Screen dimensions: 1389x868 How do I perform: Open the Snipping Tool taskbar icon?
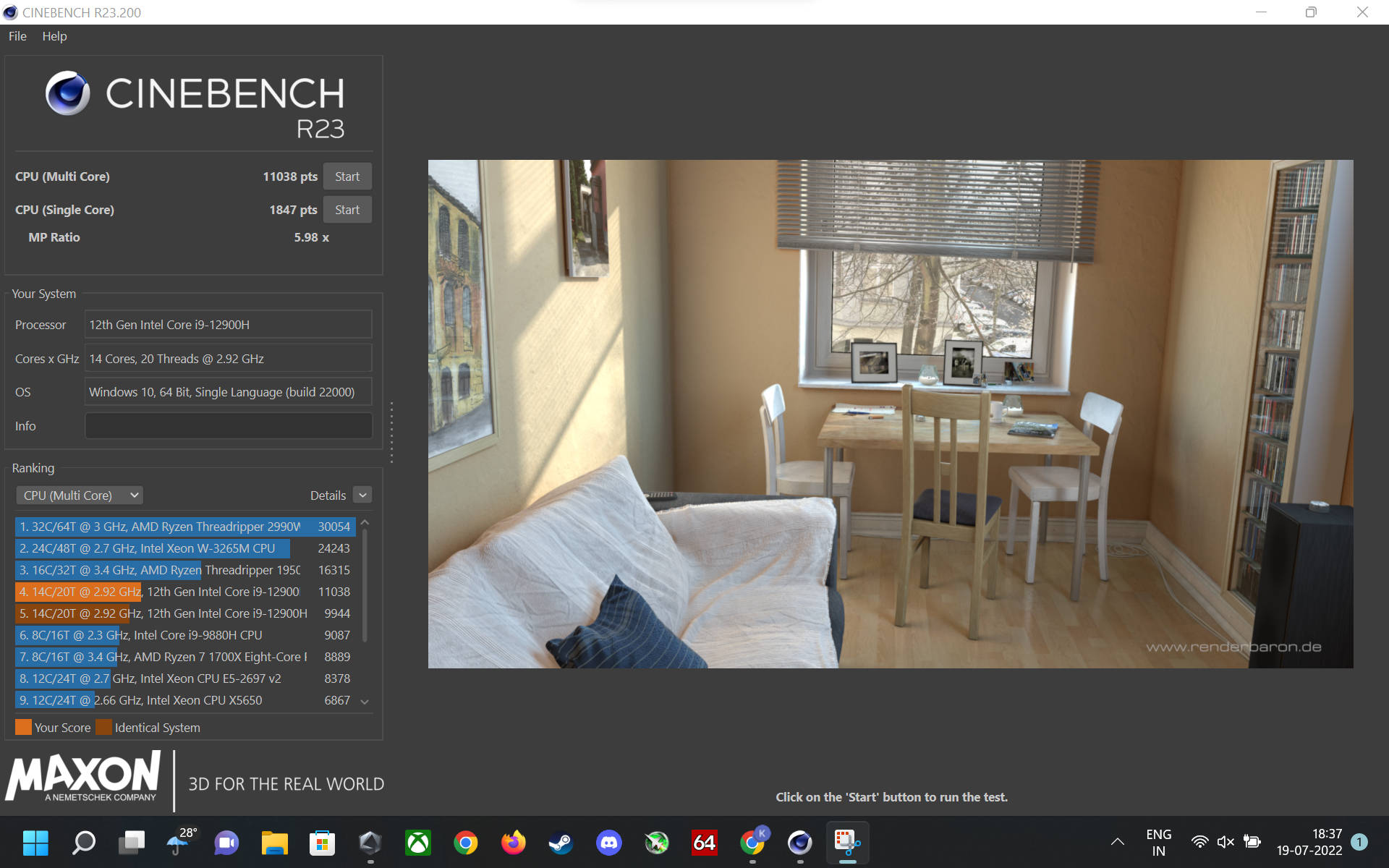point(847,843)
